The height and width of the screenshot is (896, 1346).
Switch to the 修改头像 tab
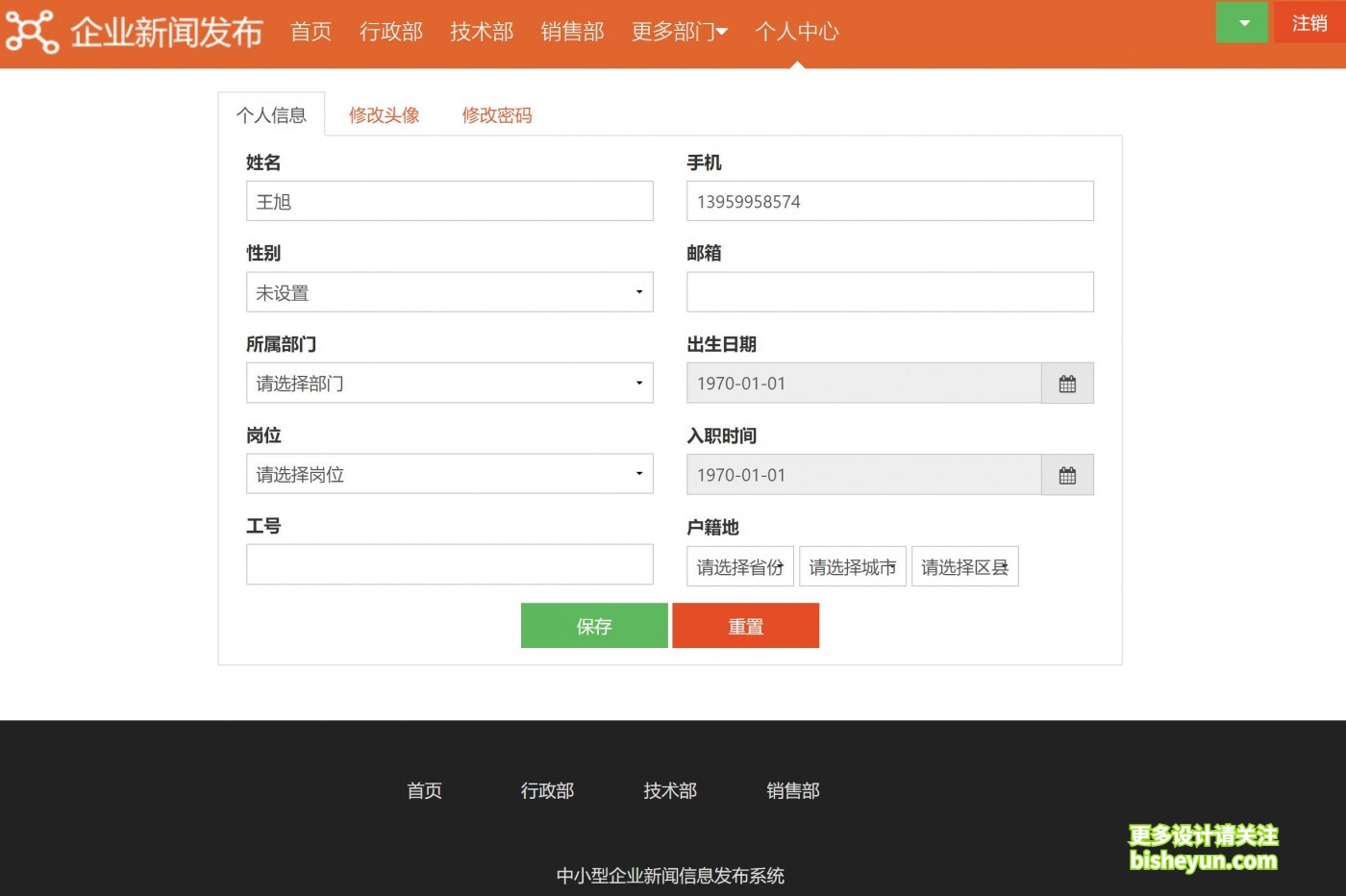(384, 114)
